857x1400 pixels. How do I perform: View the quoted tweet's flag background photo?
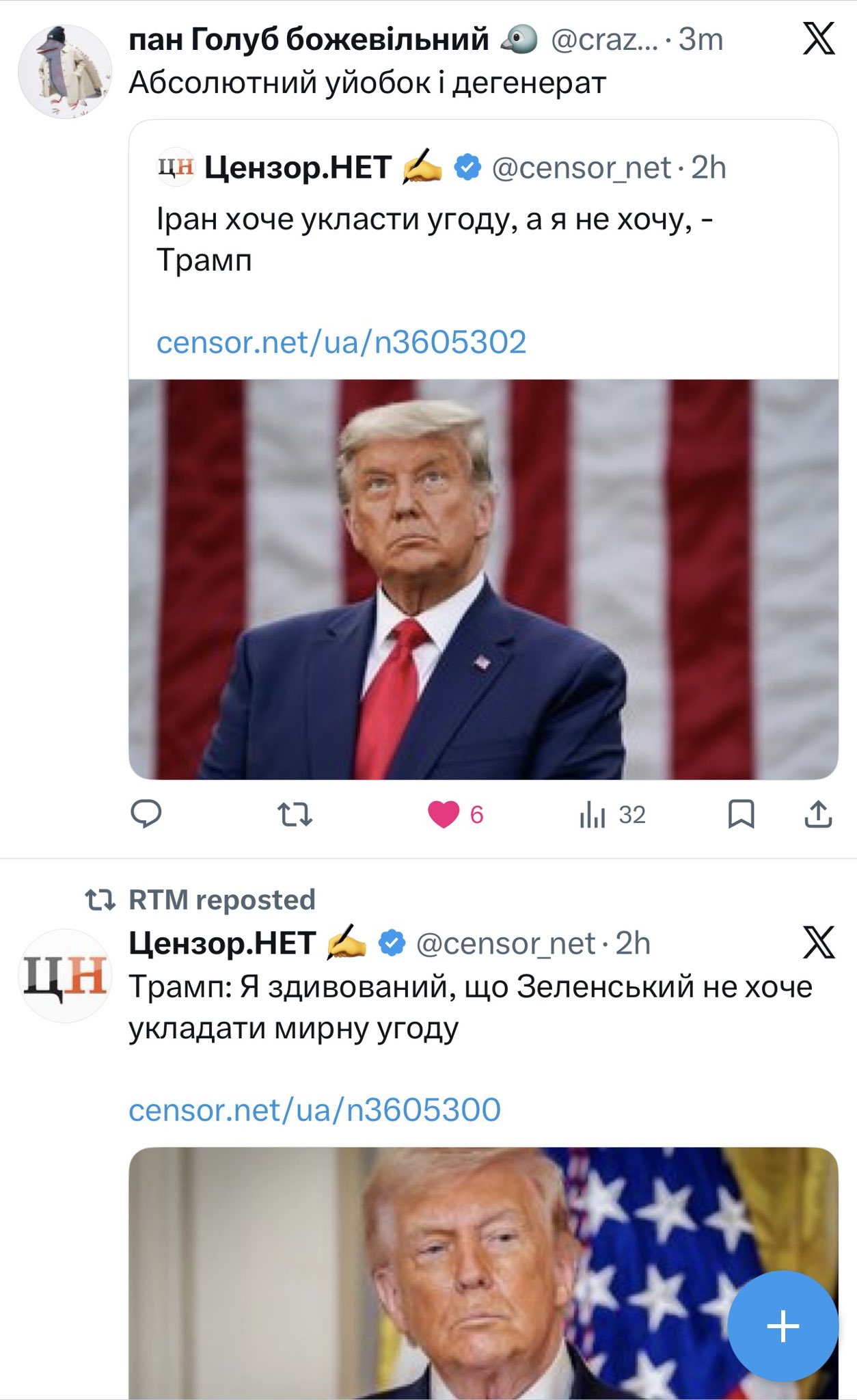pos(483,579)
